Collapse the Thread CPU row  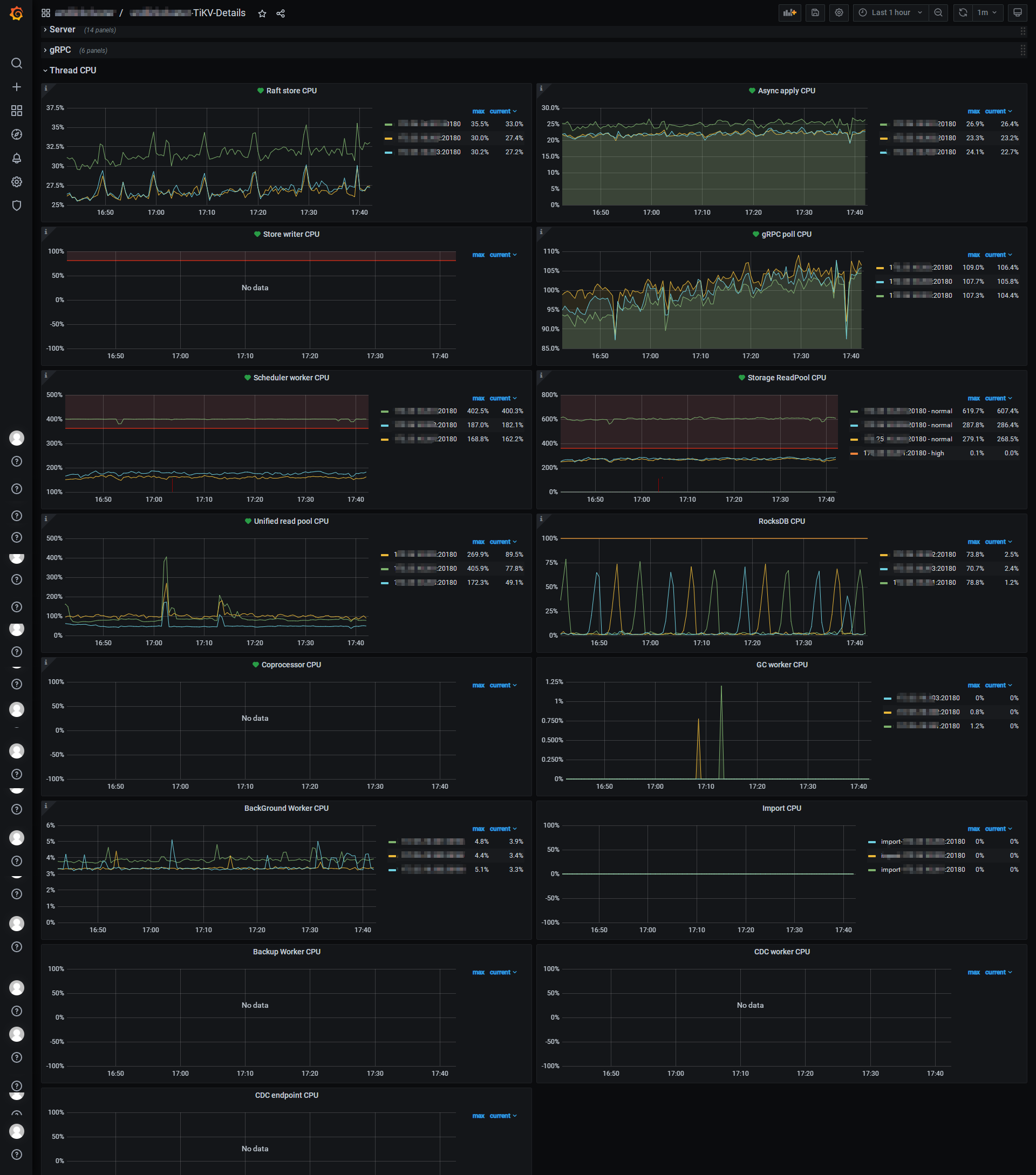72,70
